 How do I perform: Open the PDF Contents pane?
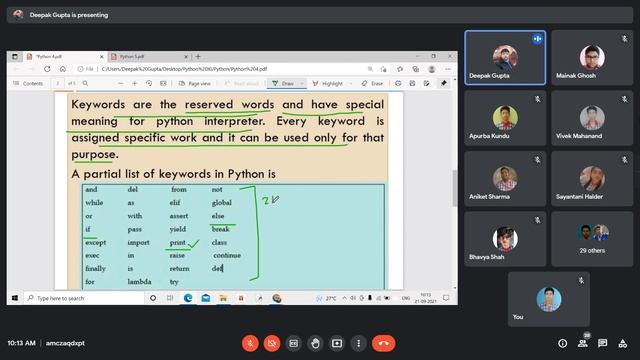coord(28,83)
